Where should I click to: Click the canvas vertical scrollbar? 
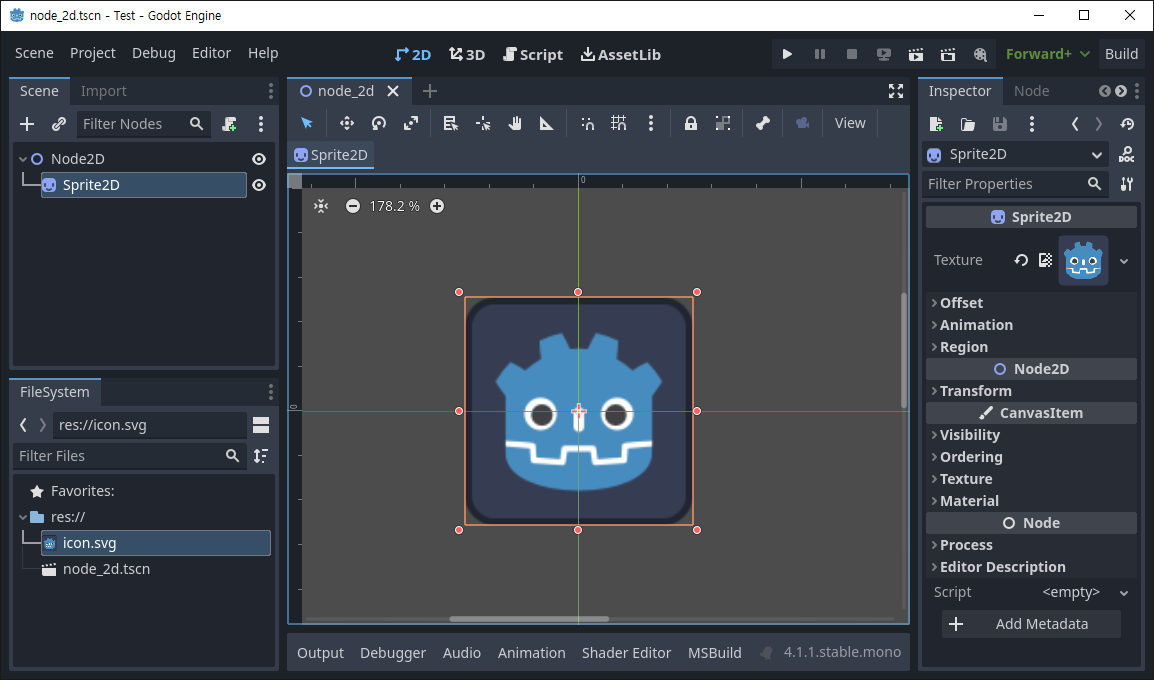(904, 350)
